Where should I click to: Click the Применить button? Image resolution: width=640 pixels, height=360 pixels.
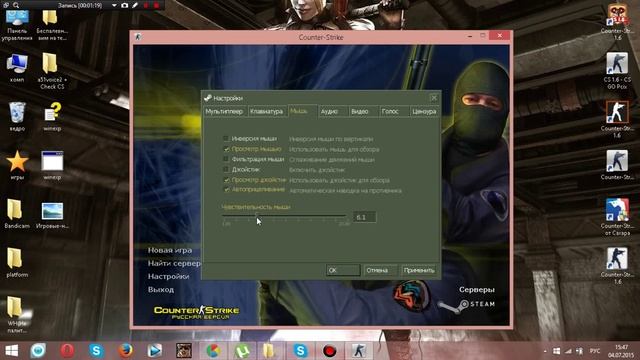point(419,270)
